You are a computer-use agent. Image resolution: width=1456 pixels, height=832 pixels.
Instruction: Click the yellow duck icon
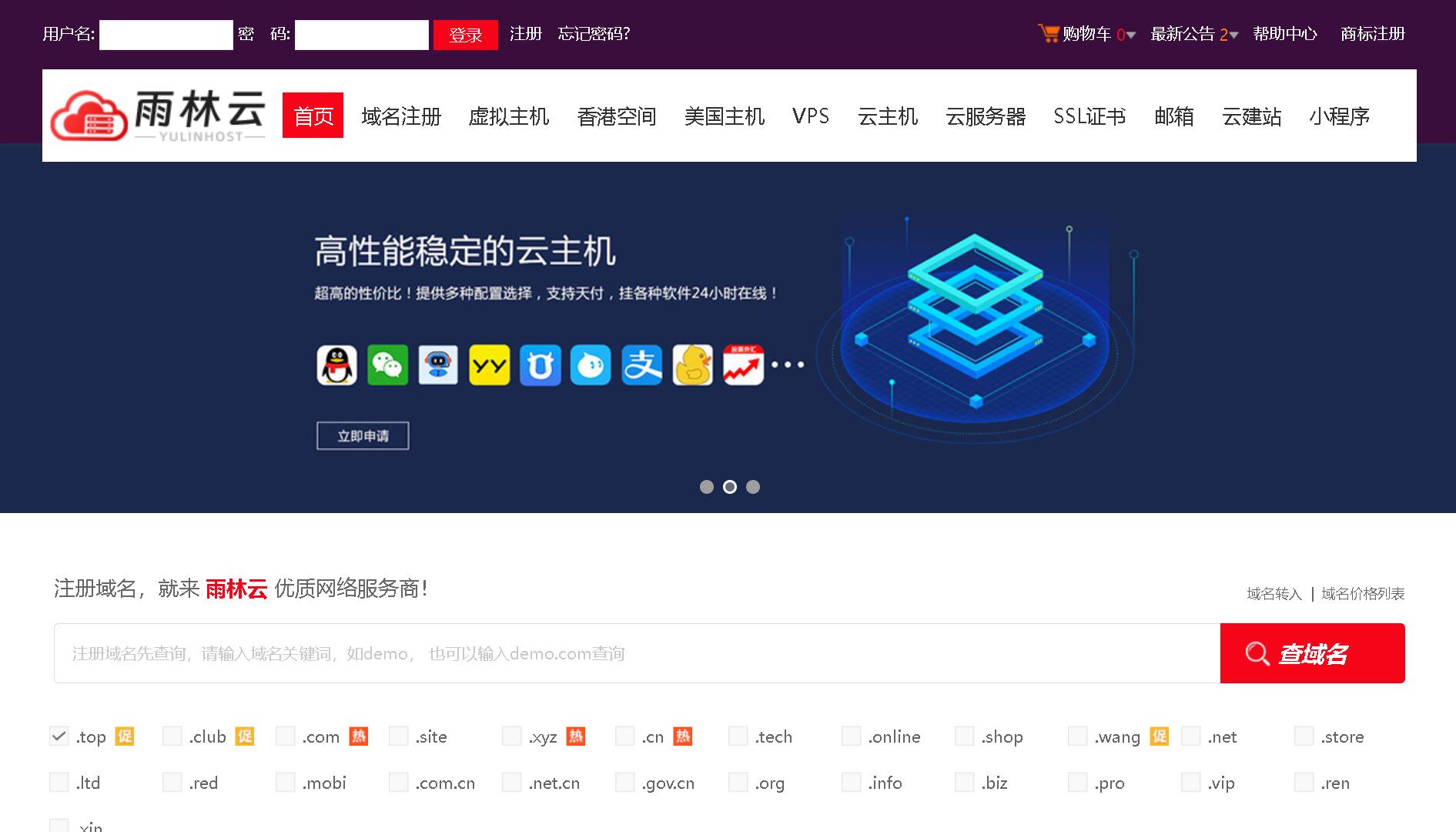tap(692, 365)
